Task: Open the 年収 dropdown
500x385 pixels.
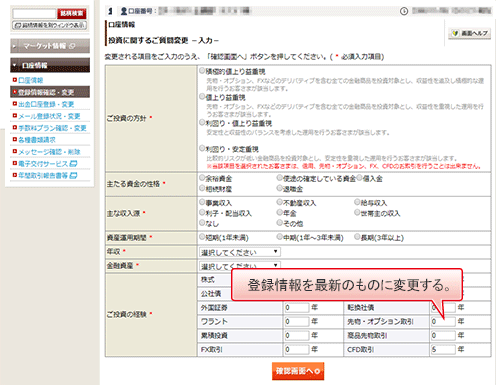Action: tap(240, 252)
